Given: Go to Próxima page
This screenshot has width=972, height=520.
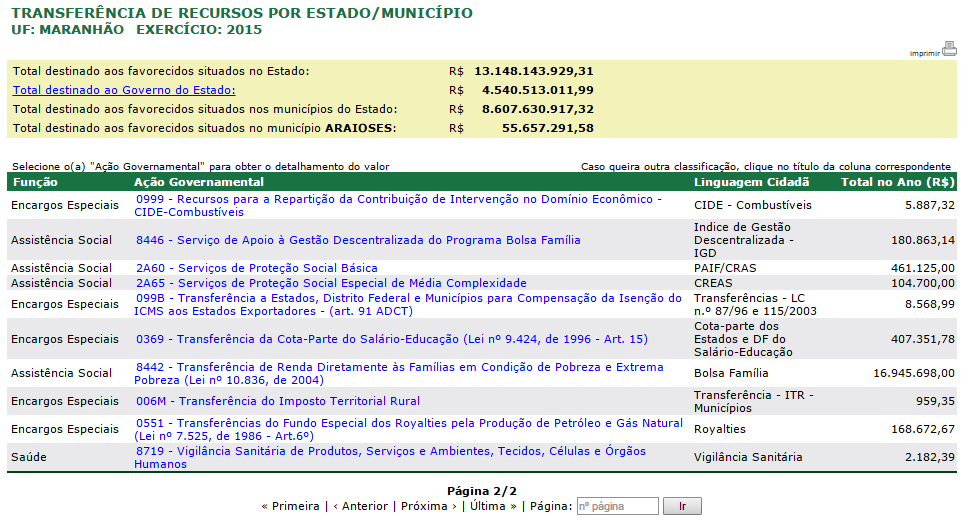Looking at the screenshot, I should tap(429, 506).
